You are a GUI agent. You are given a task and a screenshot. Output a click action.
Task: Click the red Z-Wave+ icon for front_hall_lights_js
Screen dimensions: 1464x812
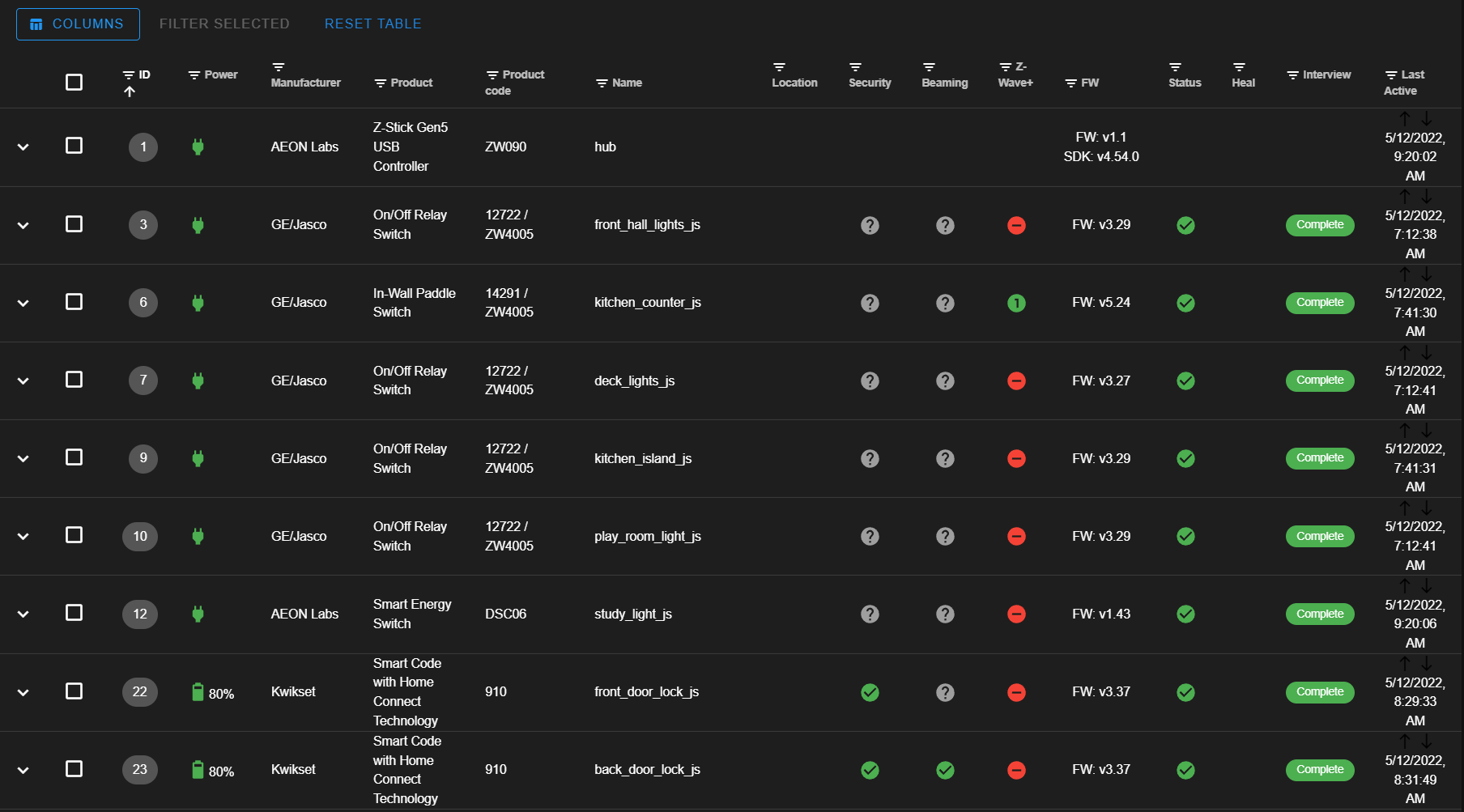tap(1016, 225)
